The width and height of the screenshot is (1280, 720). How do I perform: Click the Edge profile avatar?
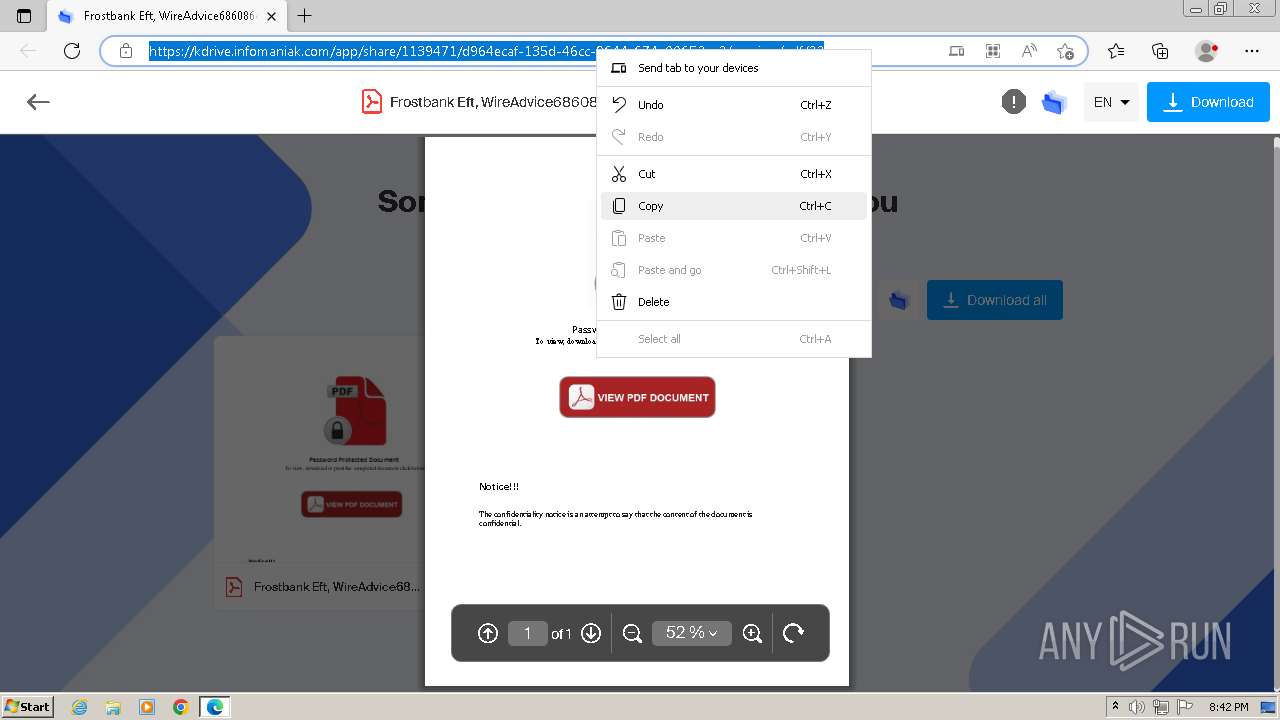1207,51
